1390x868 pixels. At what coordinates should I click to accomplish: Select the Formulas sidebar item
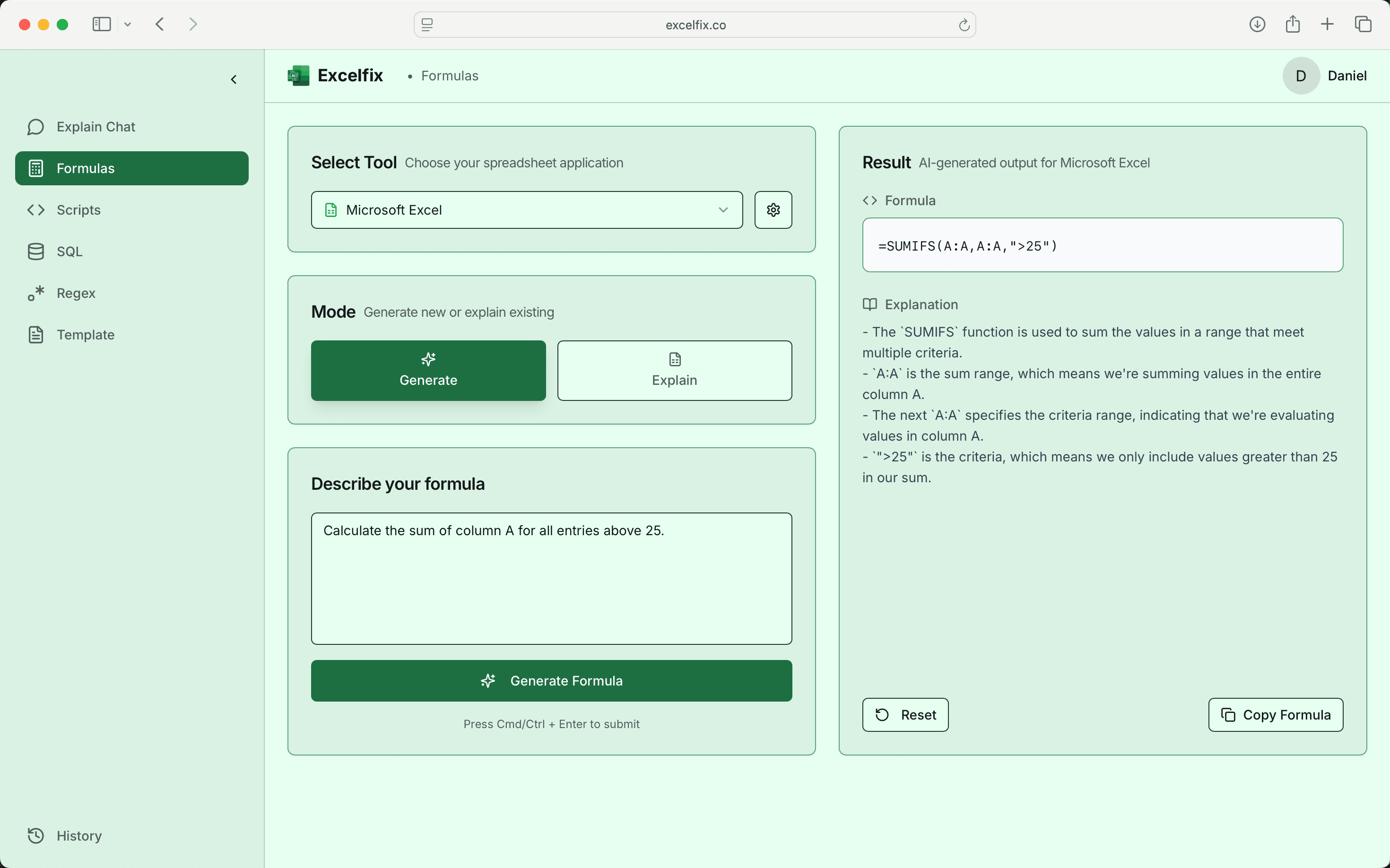point(131,168)
